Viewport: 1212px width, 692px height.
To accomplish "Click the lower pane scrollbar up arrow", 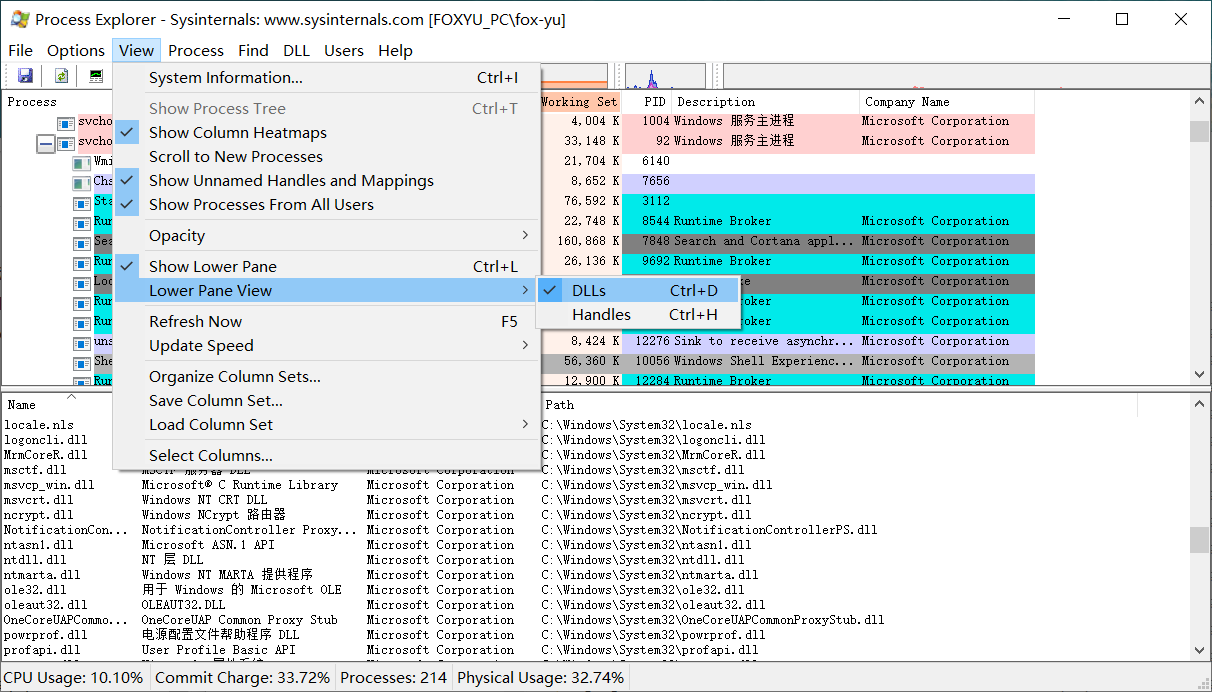I will 1200,402.
